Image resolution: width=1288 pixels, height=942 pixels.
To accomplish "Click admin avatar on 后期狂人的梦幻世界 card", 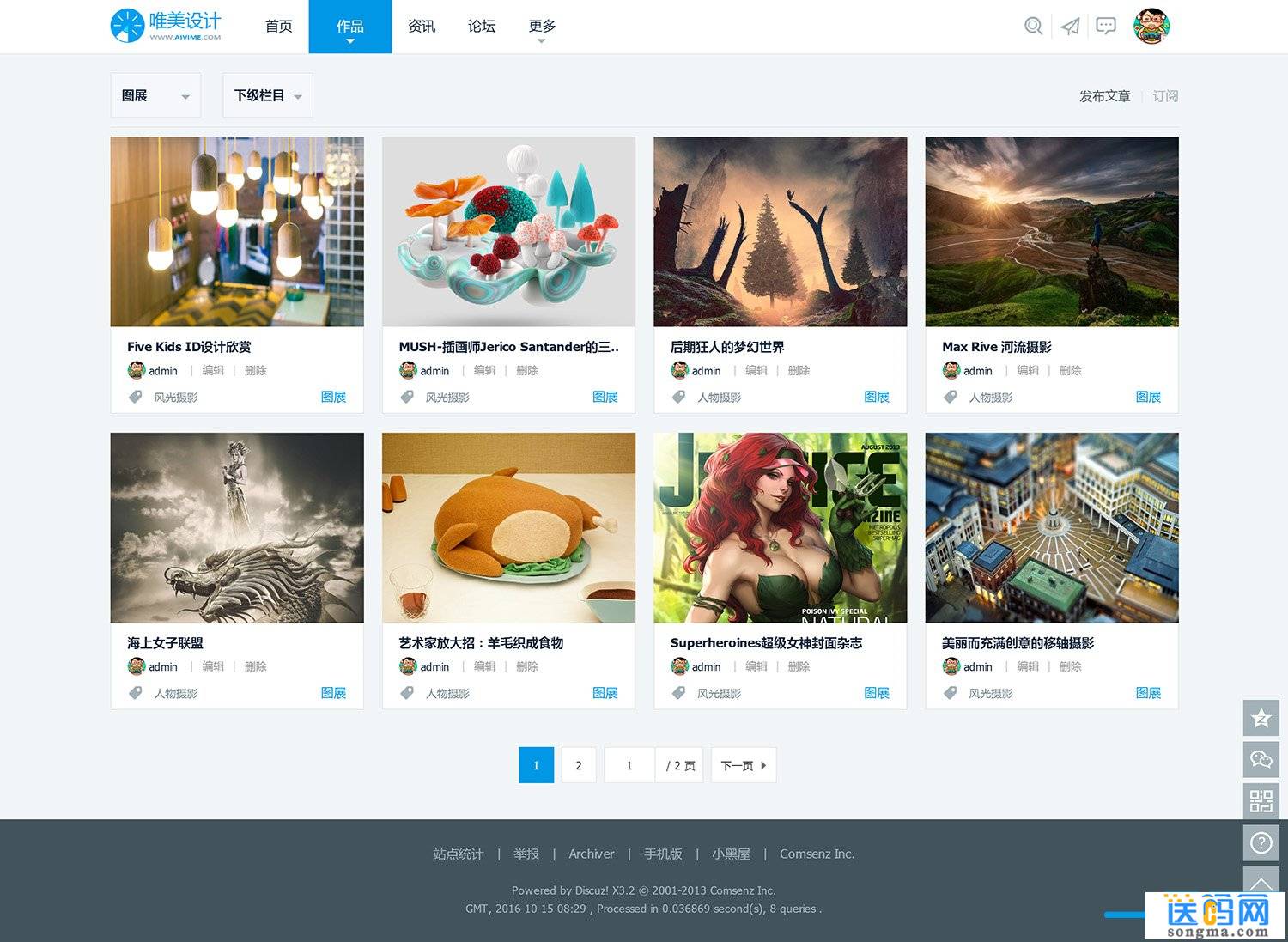I will click(x=679, y=370).
